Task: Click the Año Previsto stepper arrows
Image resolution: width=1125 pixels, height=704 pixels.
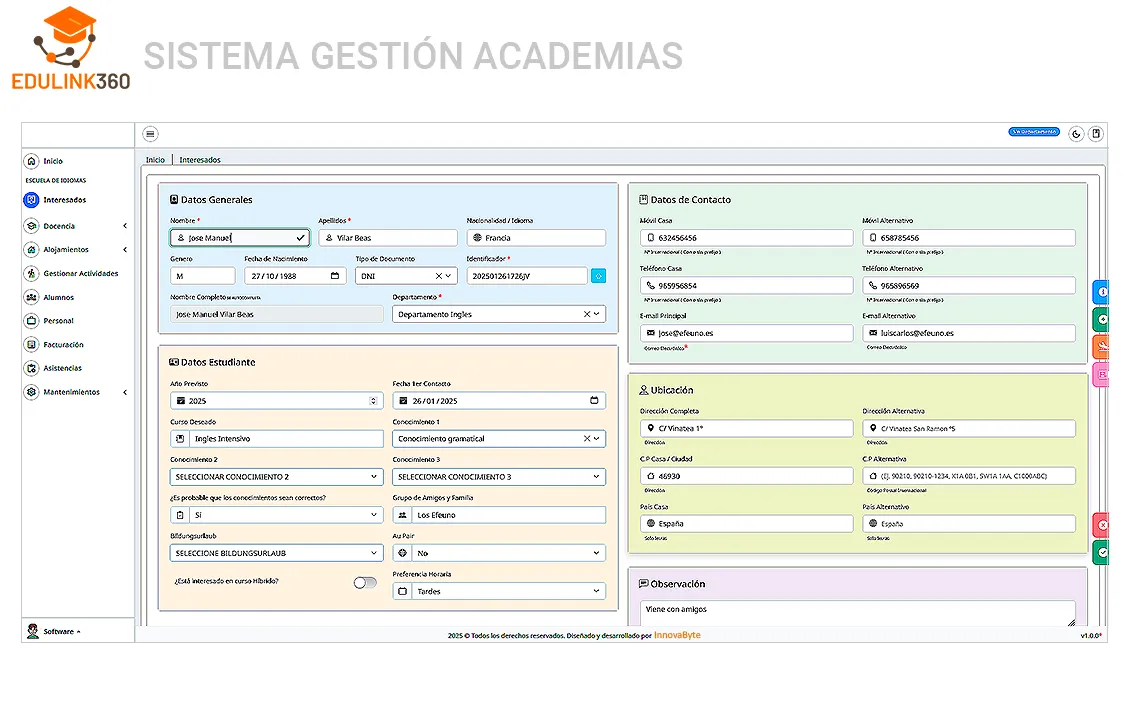Action: [x=373, y=401]
